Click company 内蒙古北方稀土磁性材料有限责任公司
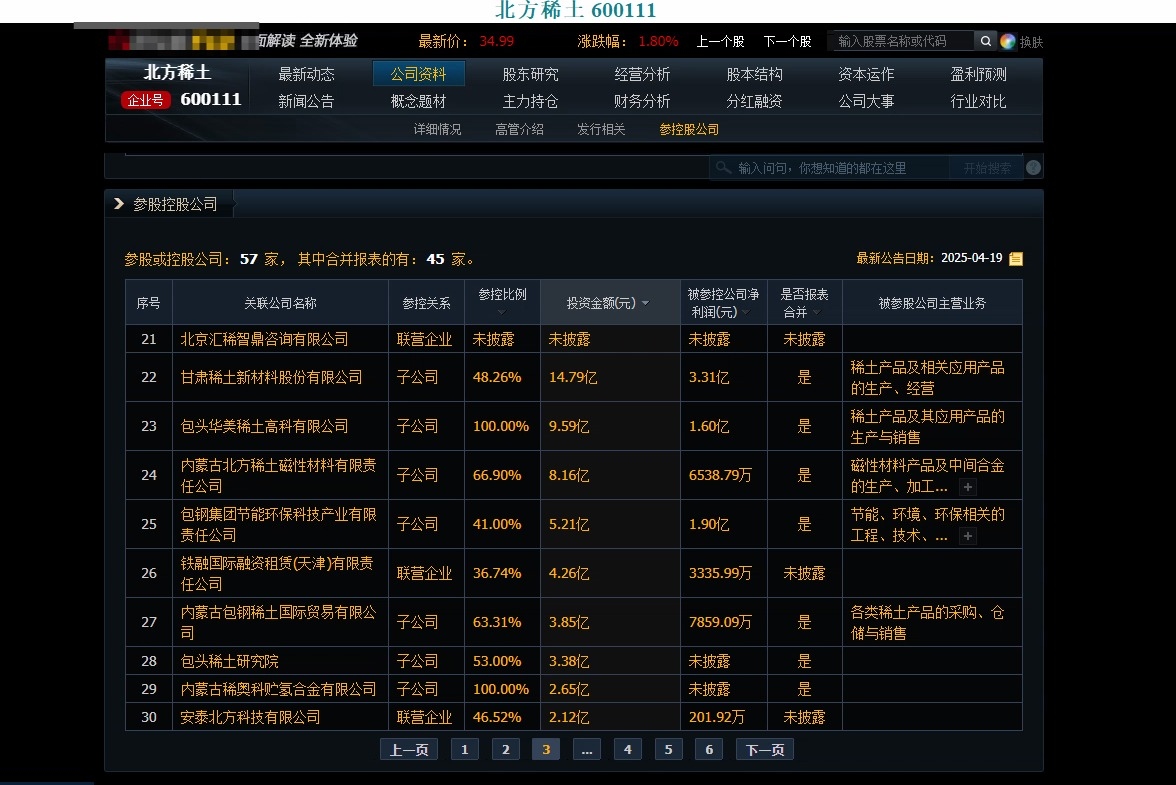Viewport: 1176px width, 785px height. point(278,475)
